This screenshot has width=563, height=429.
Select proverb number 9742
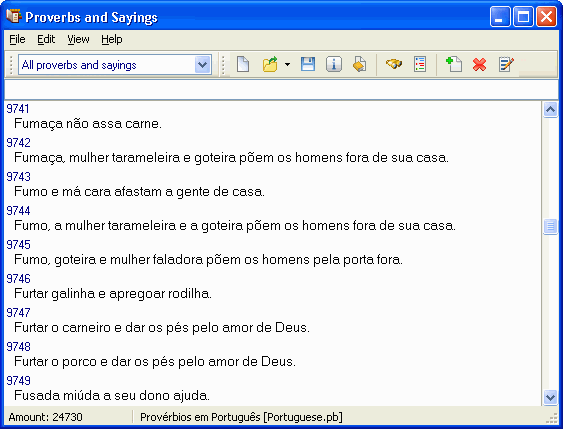pyautogui.click(x=19, y=143)
